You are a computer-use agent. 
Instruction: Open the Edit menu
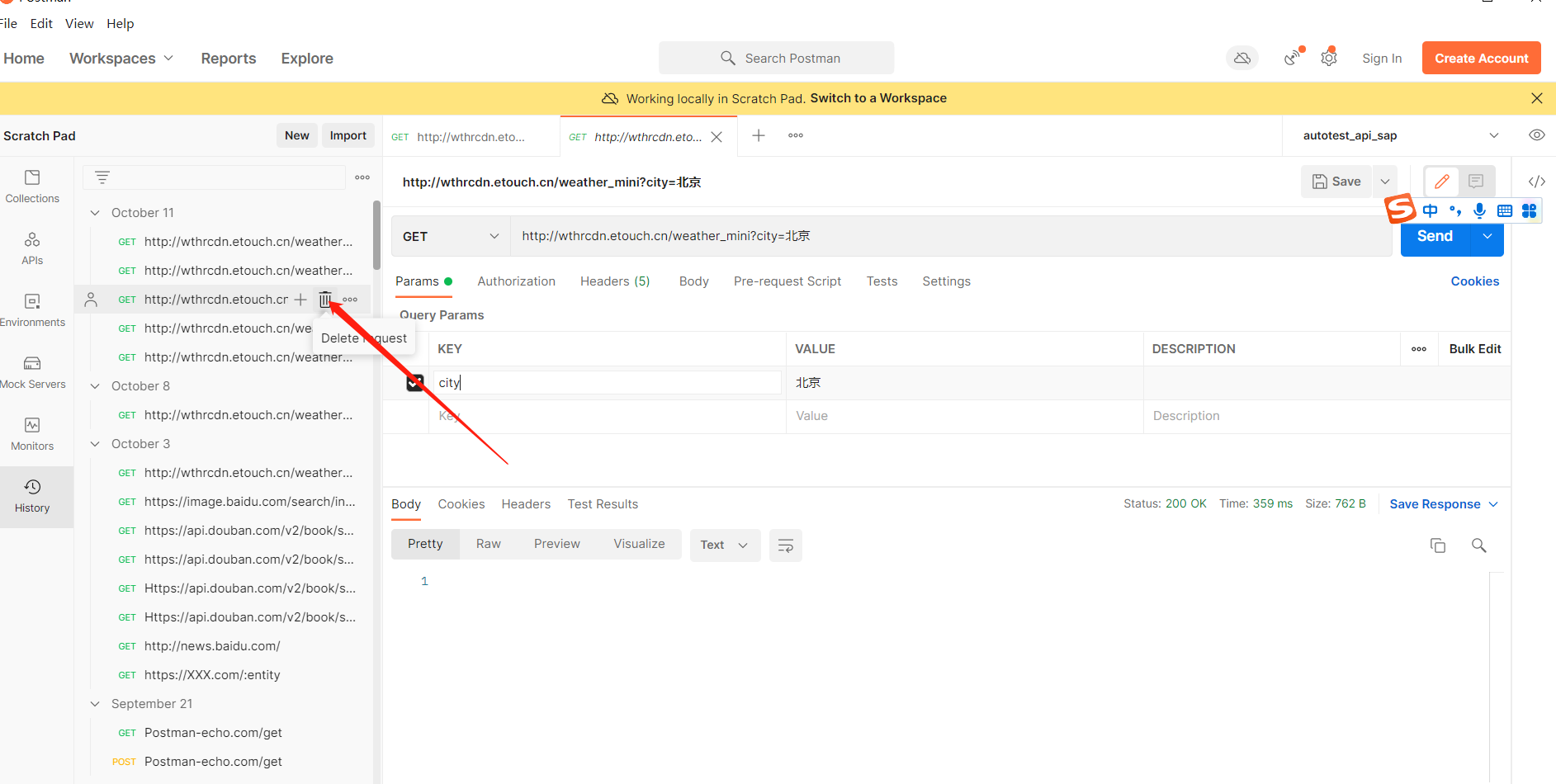pyautogui.click(x=41, y=24)
